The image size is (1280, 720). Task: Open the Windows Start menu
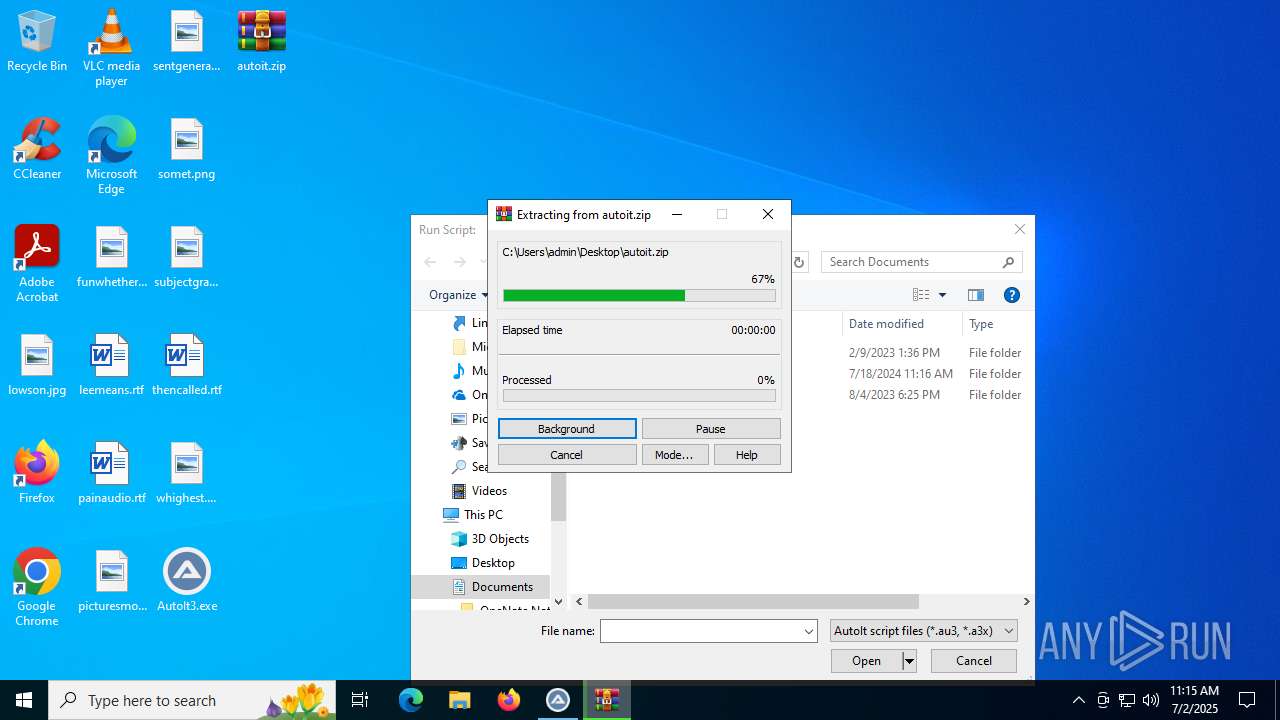[x=24, y=700]
